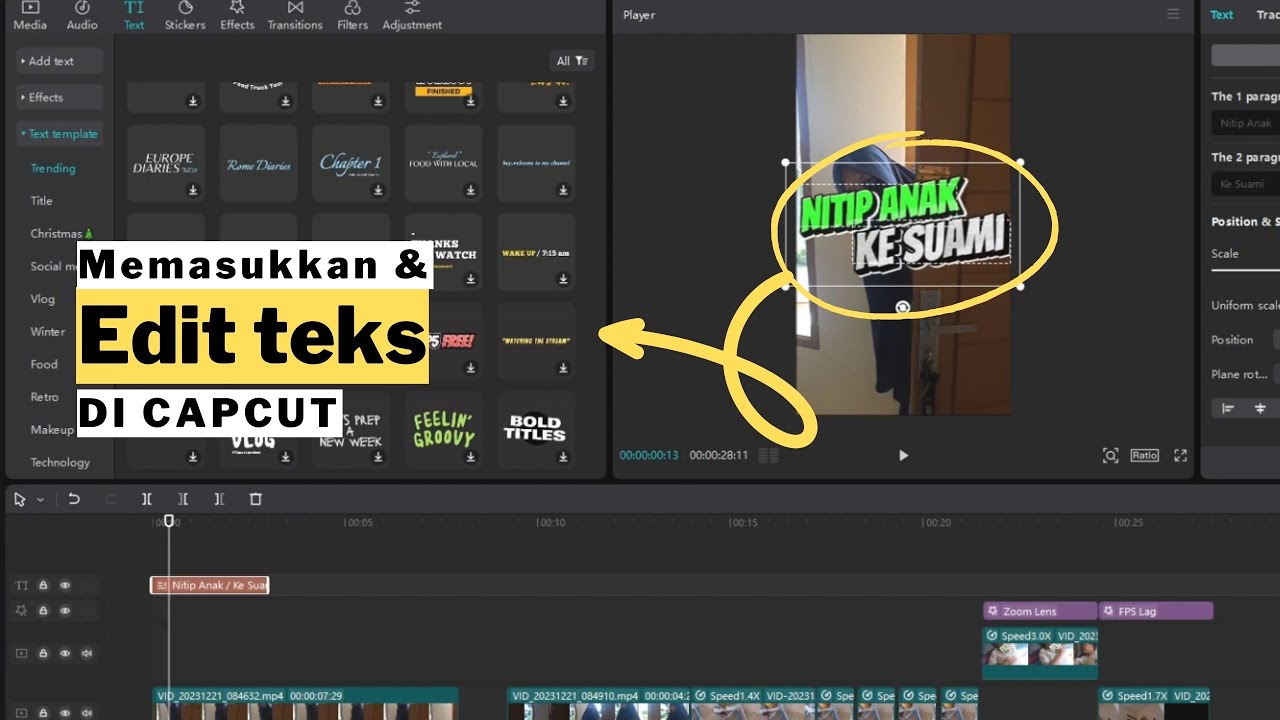The image size is (1280, 720).
Task: Enter fullscreen player mode
Action: click(1180, 455)
